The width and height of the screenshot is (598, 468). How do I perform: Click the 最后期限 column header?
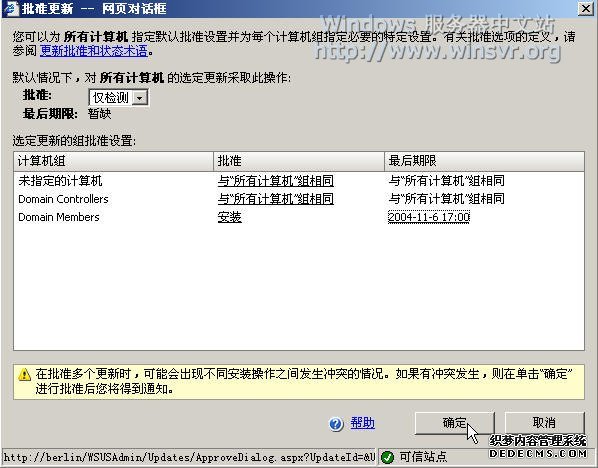(484, 161)
